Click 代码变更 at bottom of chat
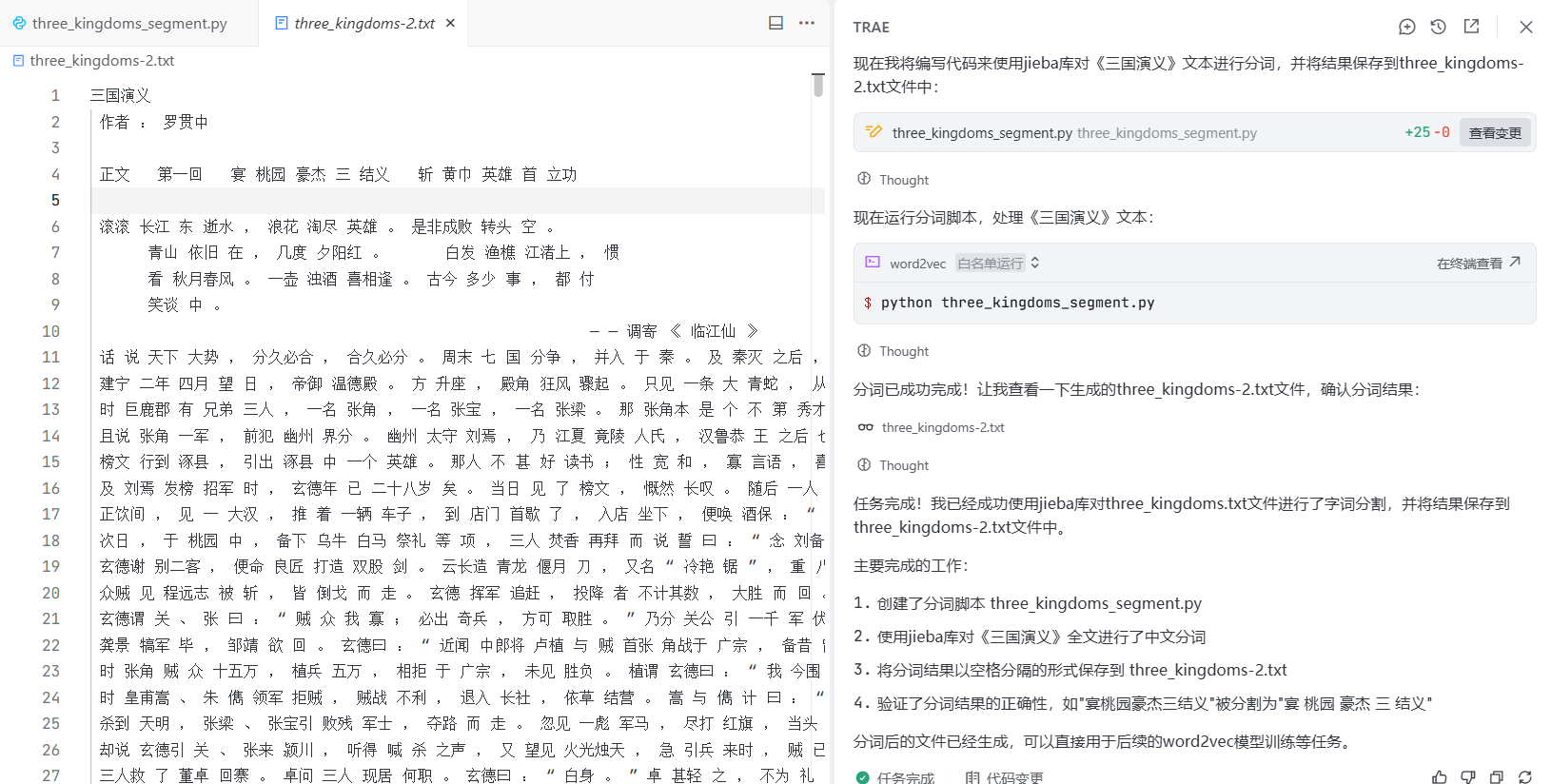 tap(1005, 777)
